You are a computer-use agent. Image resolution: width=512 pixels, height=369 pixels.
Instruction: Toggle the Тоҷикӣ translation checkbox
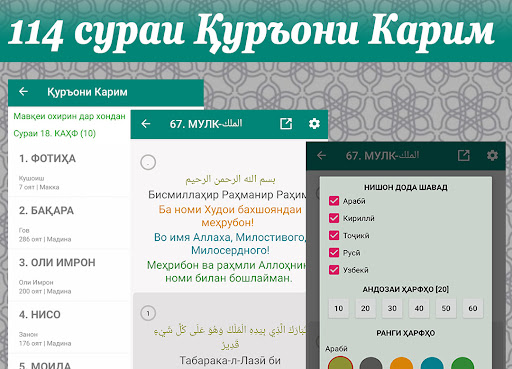[334, 235]
